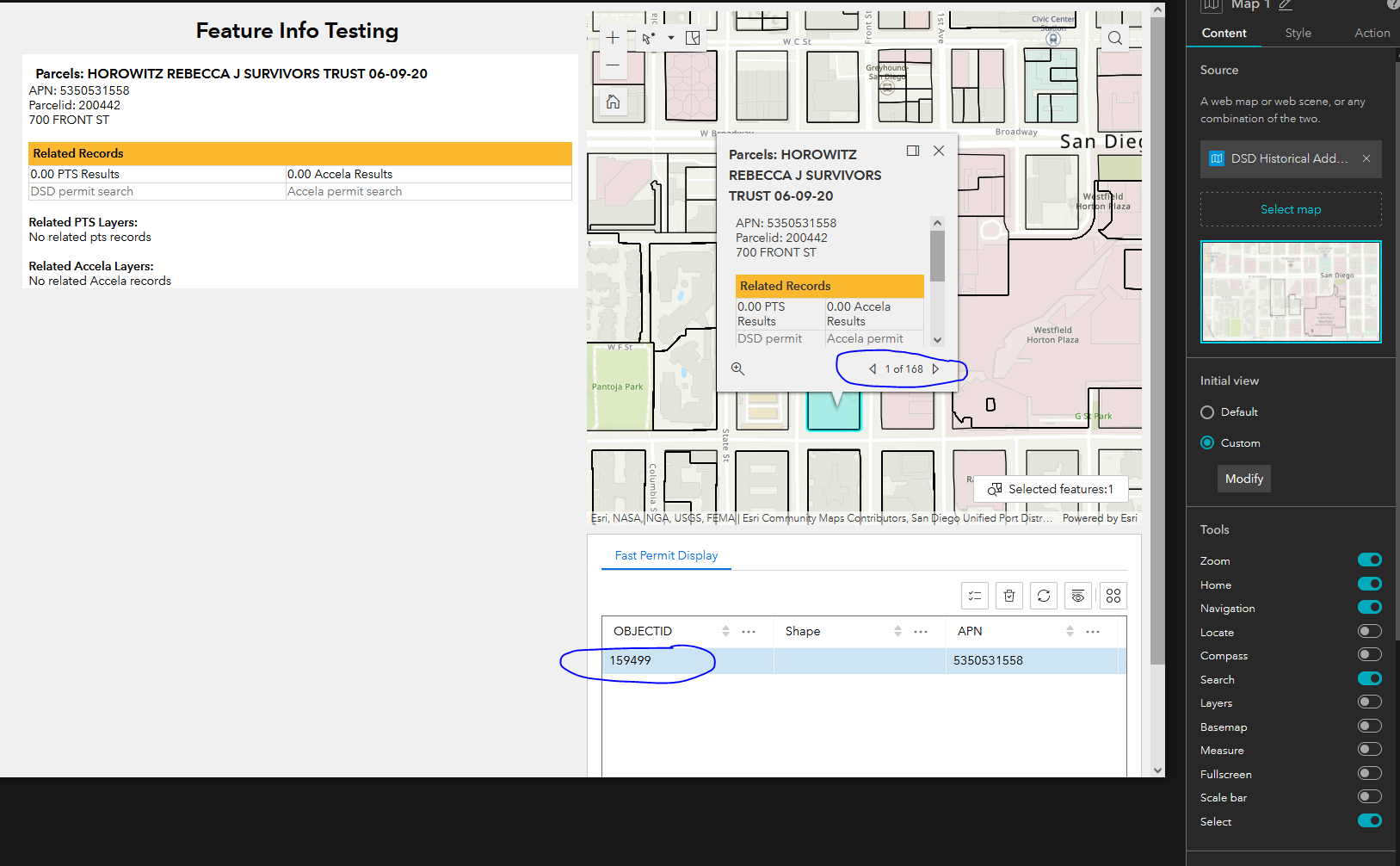This screenshot has width=1400, height=866.
Task: Click the dock popup icon in feature popup
Action: click(913, 150)
